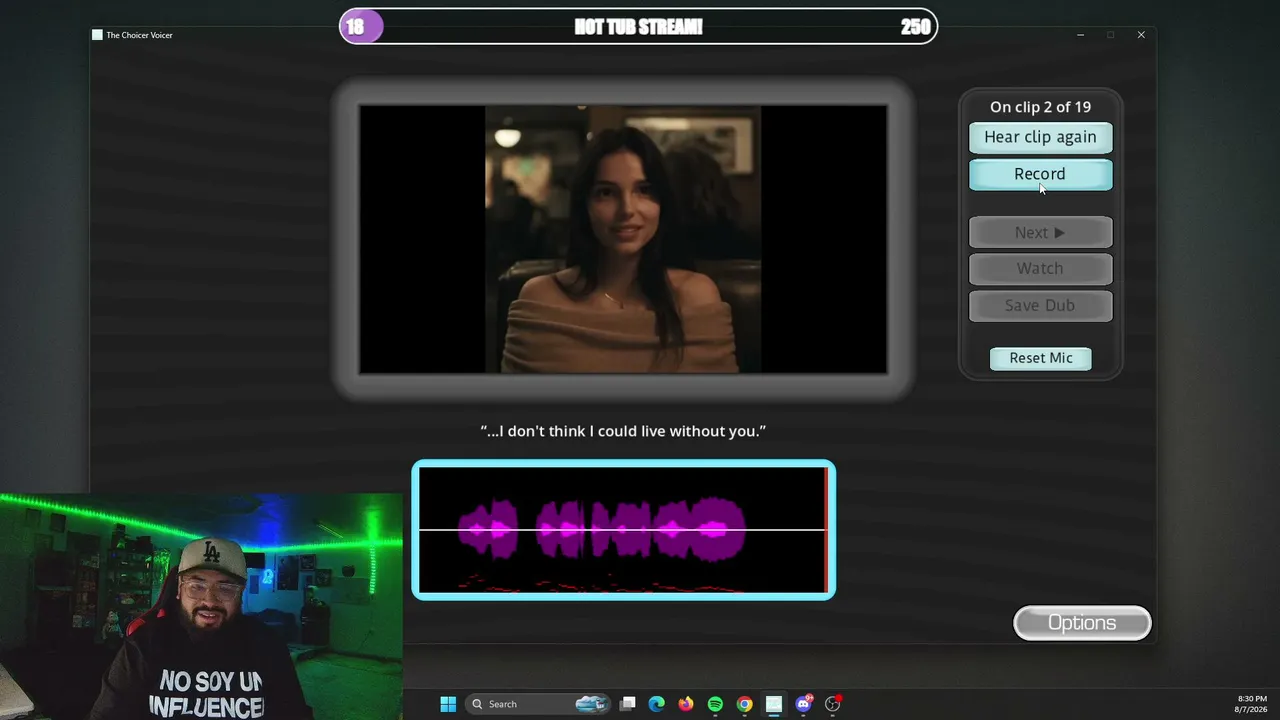
Task: Click the 250 goal number in banner
Action: (x=915, y=27)
